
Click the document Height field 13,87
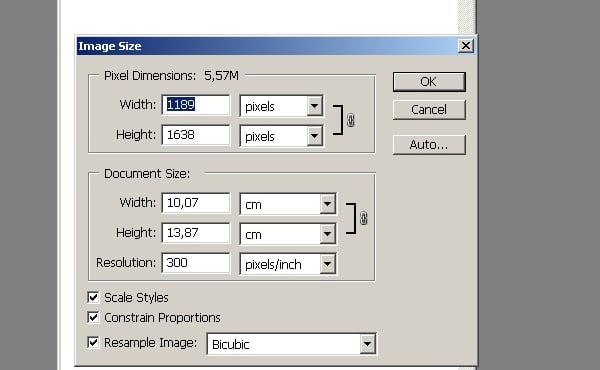click(196, 233)
